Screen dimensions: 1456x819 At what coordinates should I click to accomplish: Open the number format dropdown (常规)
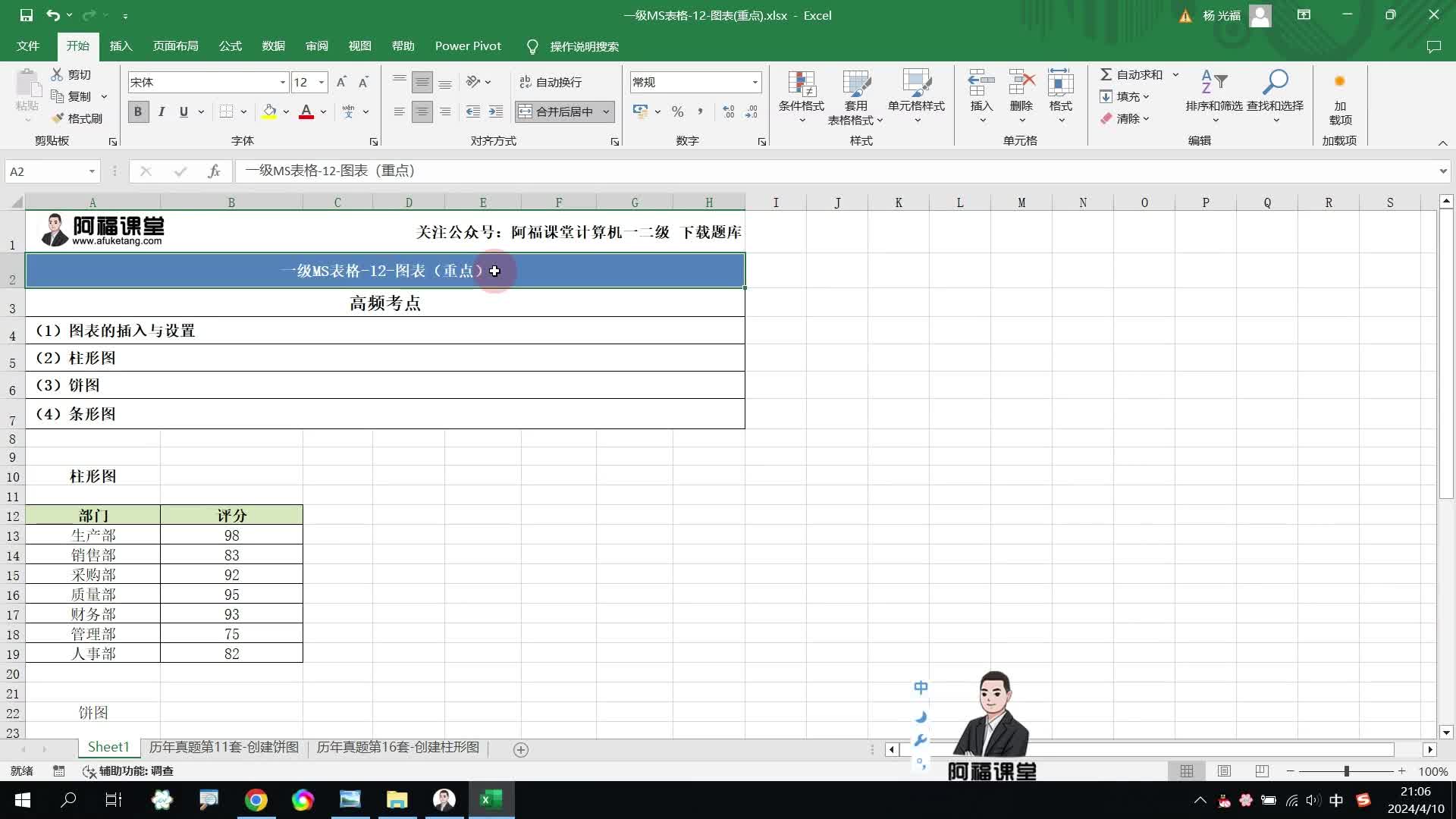(x=755, y=82)
